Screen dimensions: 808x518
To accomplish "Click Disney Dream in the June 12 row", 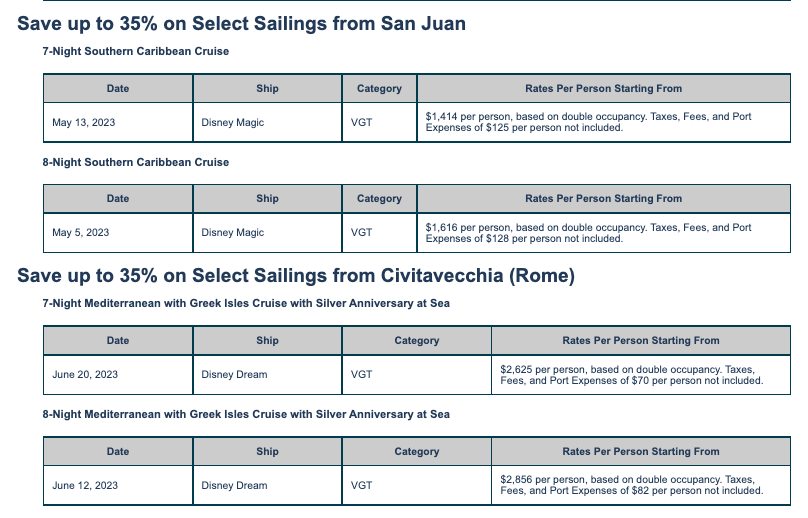I will (234, 485).
